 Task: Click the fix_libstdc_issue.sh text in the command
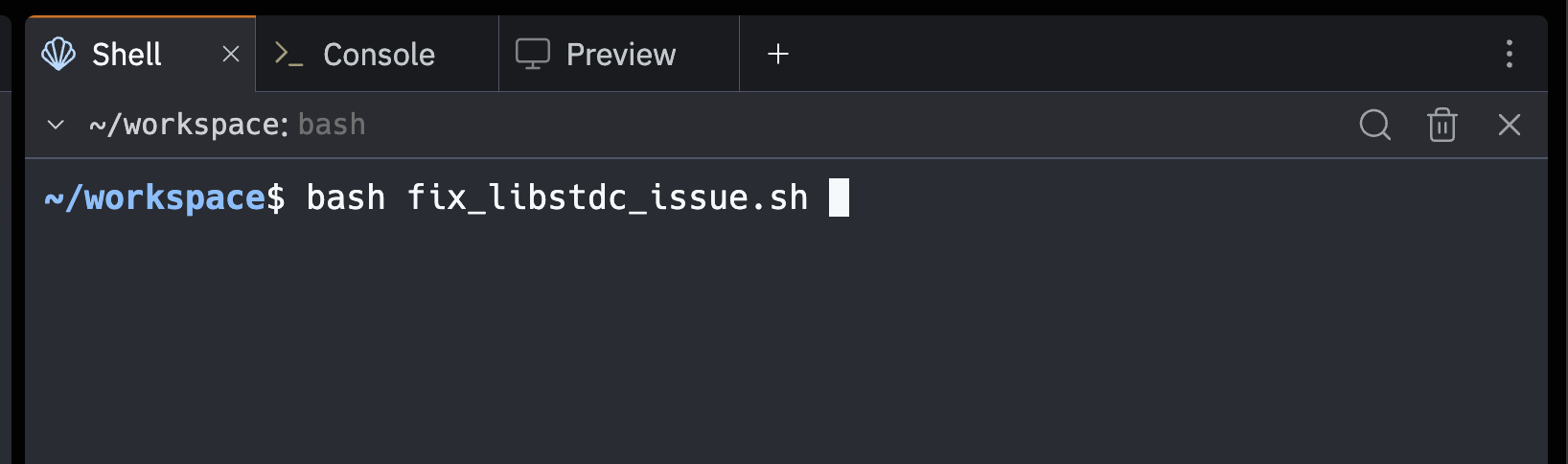tap(608, 197)
